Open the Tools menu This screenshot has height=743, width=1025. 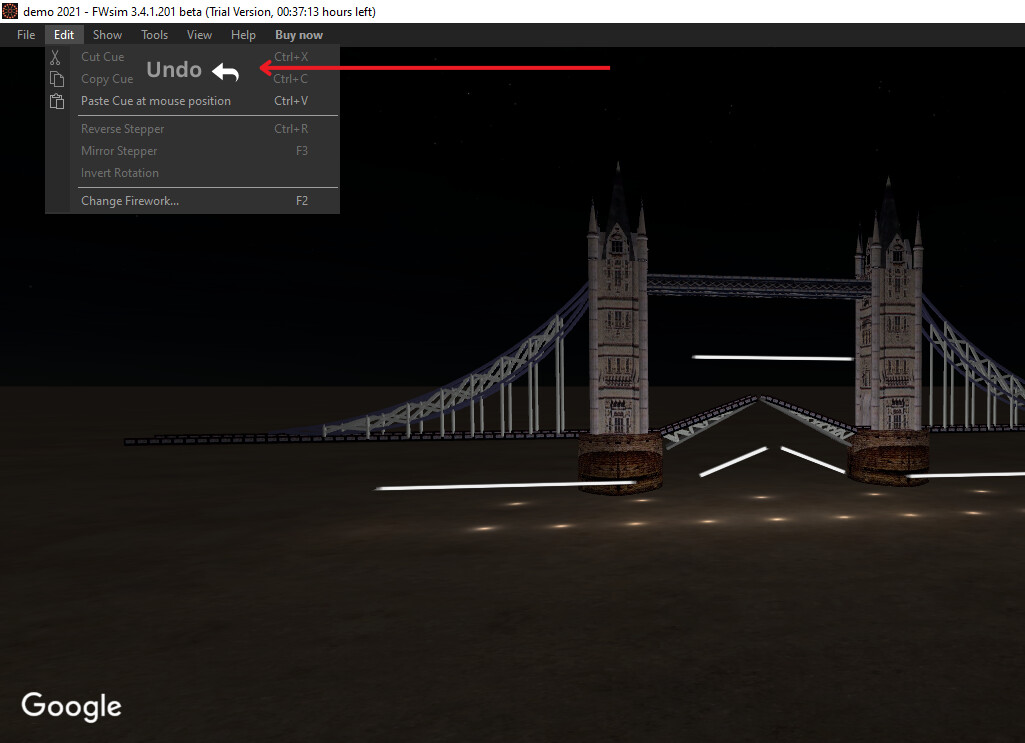[x=154, y=35]
